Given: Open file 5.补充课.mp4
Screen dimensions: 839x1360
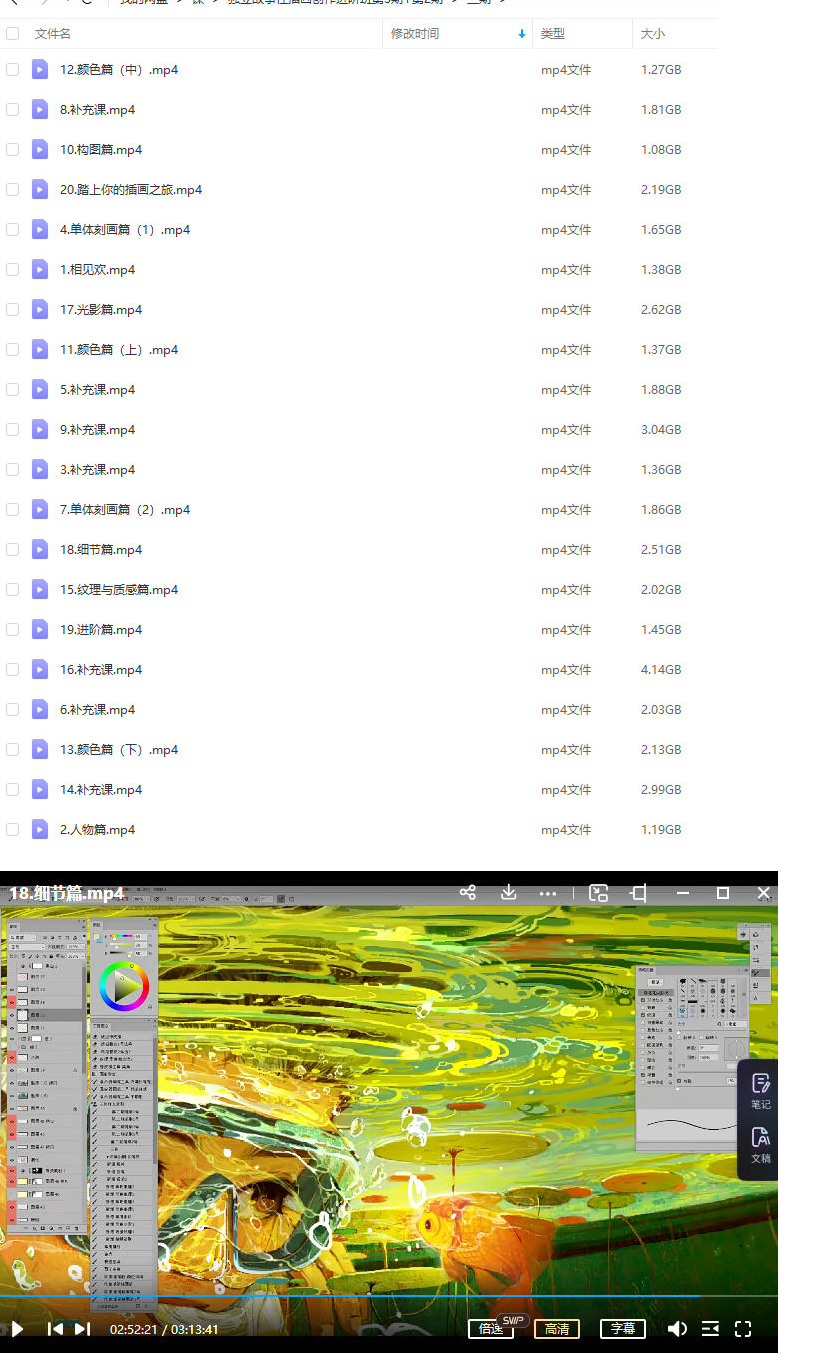Looking at the screenshot, I should coord(97,390).
